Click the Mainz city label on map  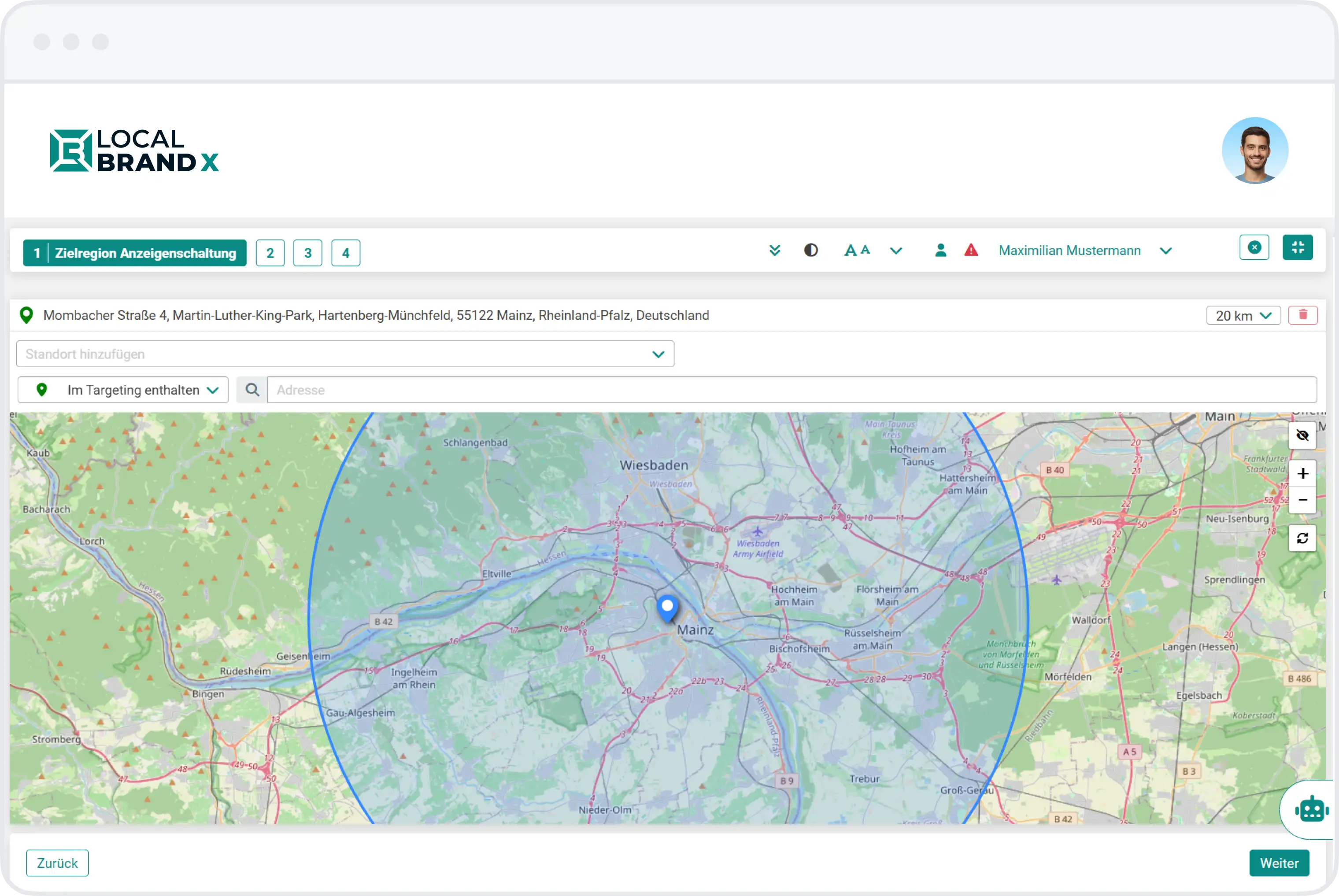[695, 630]
